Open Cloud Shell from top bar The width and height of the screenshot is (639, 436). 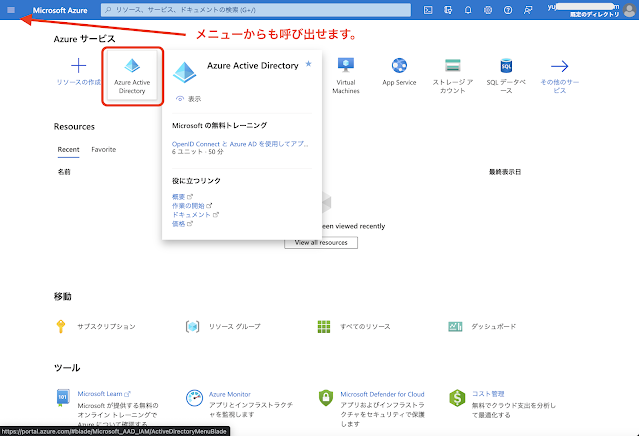tap(428, 10)
